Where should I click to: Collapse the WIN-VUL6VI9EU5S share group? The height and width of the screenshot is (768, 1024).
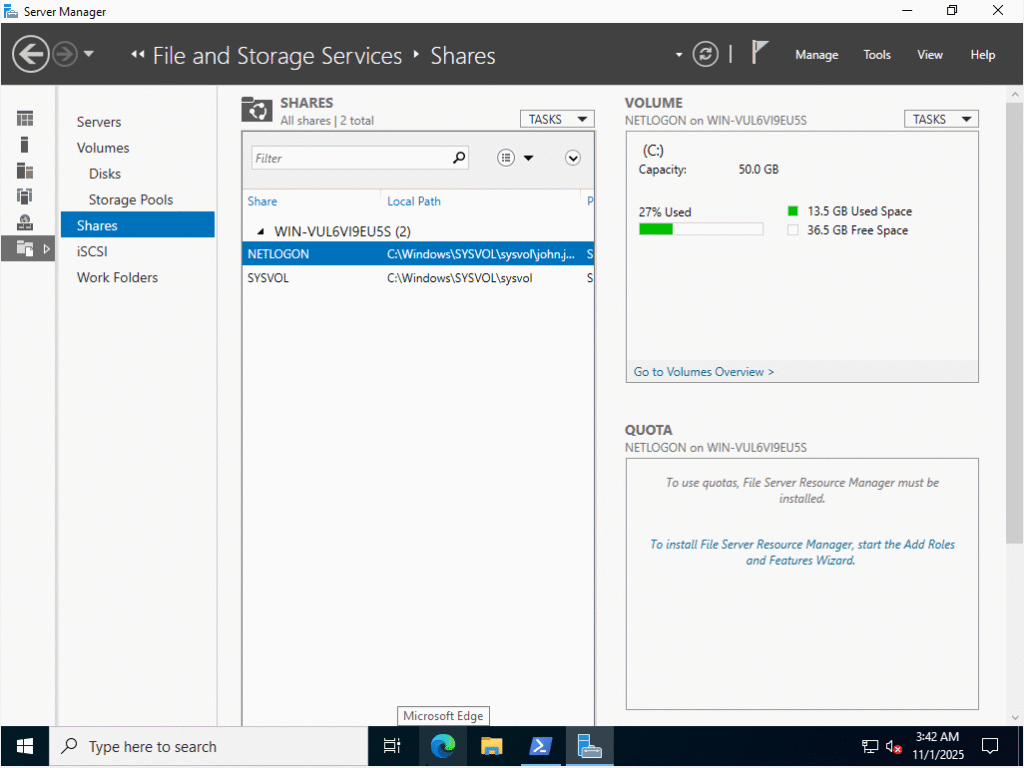pyautogui.click(x=261, y=231)
